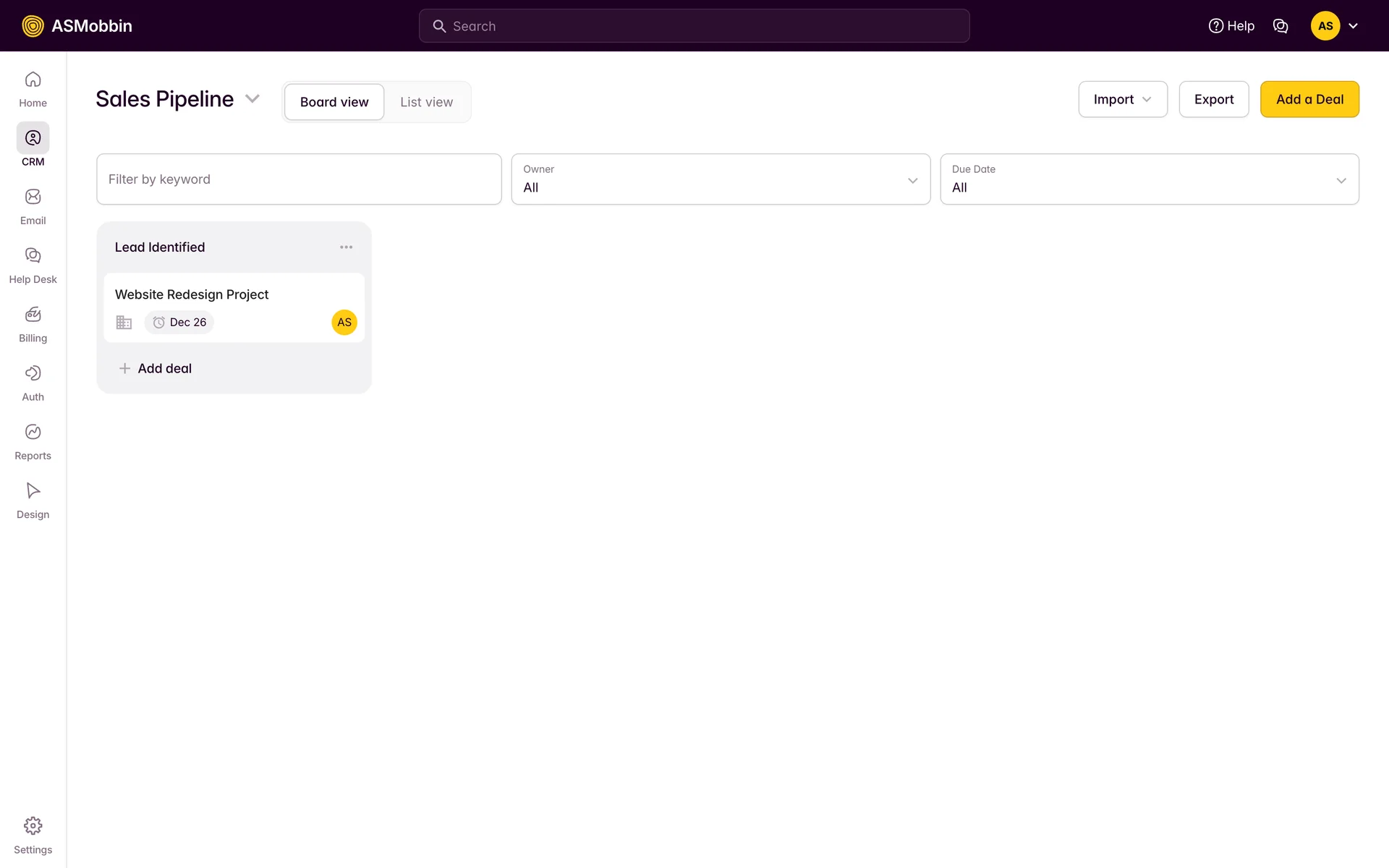This screenshot has width=1389, height=868.
Task: Open the Home section in sidebar
Action: (33, 88)
